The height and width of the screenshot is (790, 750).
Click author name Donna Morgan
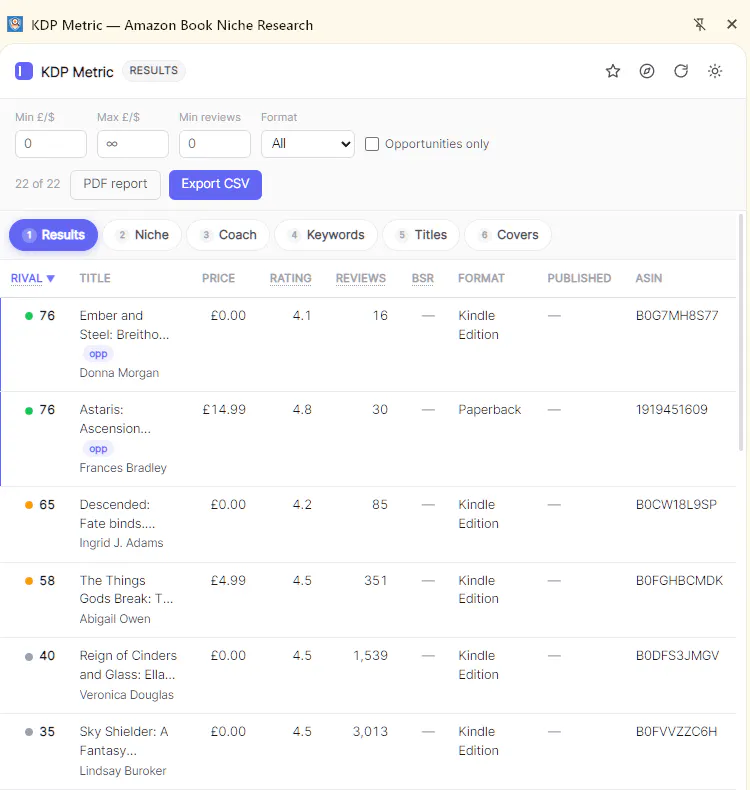(119, 373)
